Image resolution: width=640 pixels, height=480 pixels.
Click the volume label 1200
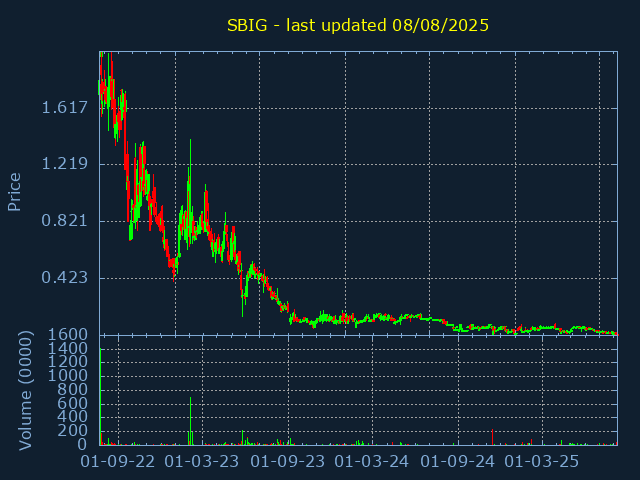(68, 362)
